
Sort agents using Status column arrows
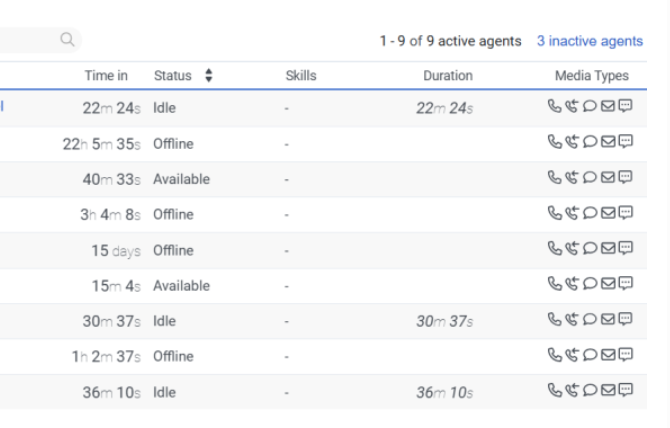[x=209, y=76]
